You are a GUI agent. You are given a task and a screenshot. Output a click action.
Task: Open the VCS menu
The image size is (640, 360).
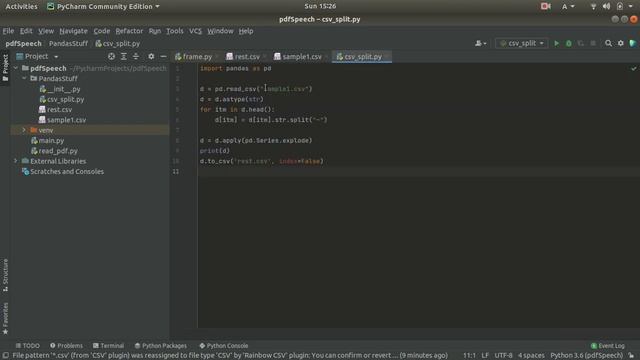(x=195, y=31)
